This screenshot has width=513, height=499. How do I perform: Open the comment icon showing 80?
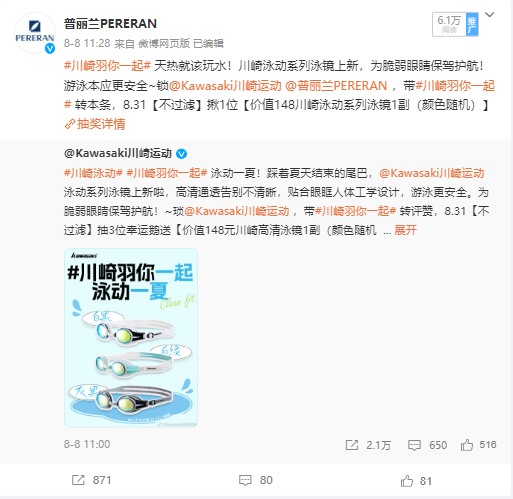[245, 480]
